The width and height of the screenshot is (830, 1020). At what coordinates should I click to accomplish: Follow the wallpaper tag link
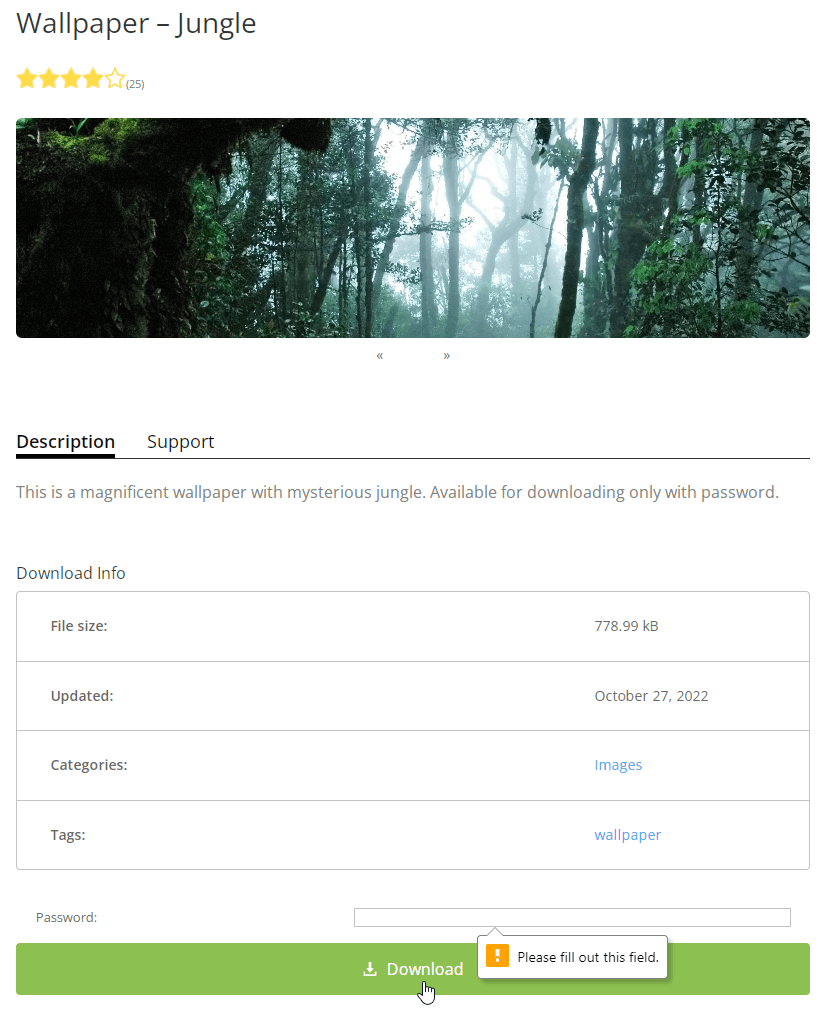[627, 835]
